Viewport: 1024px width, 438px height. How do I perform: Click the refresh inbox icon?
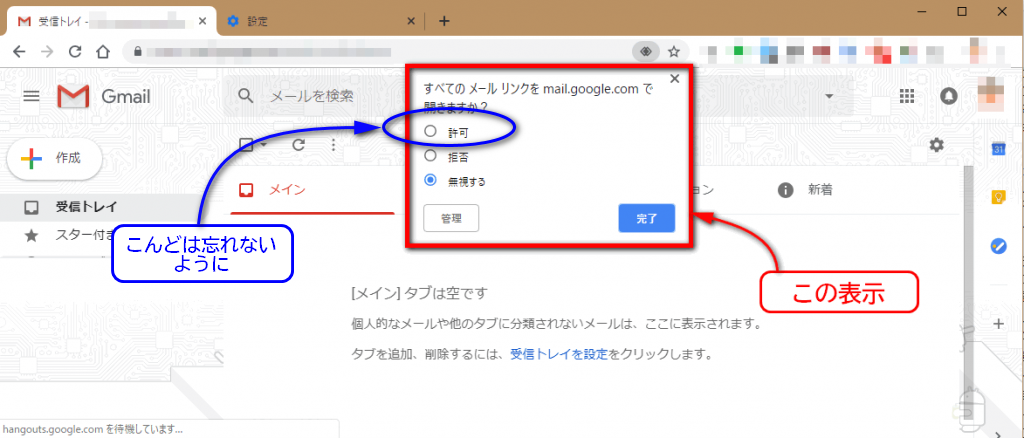point(298,145)
